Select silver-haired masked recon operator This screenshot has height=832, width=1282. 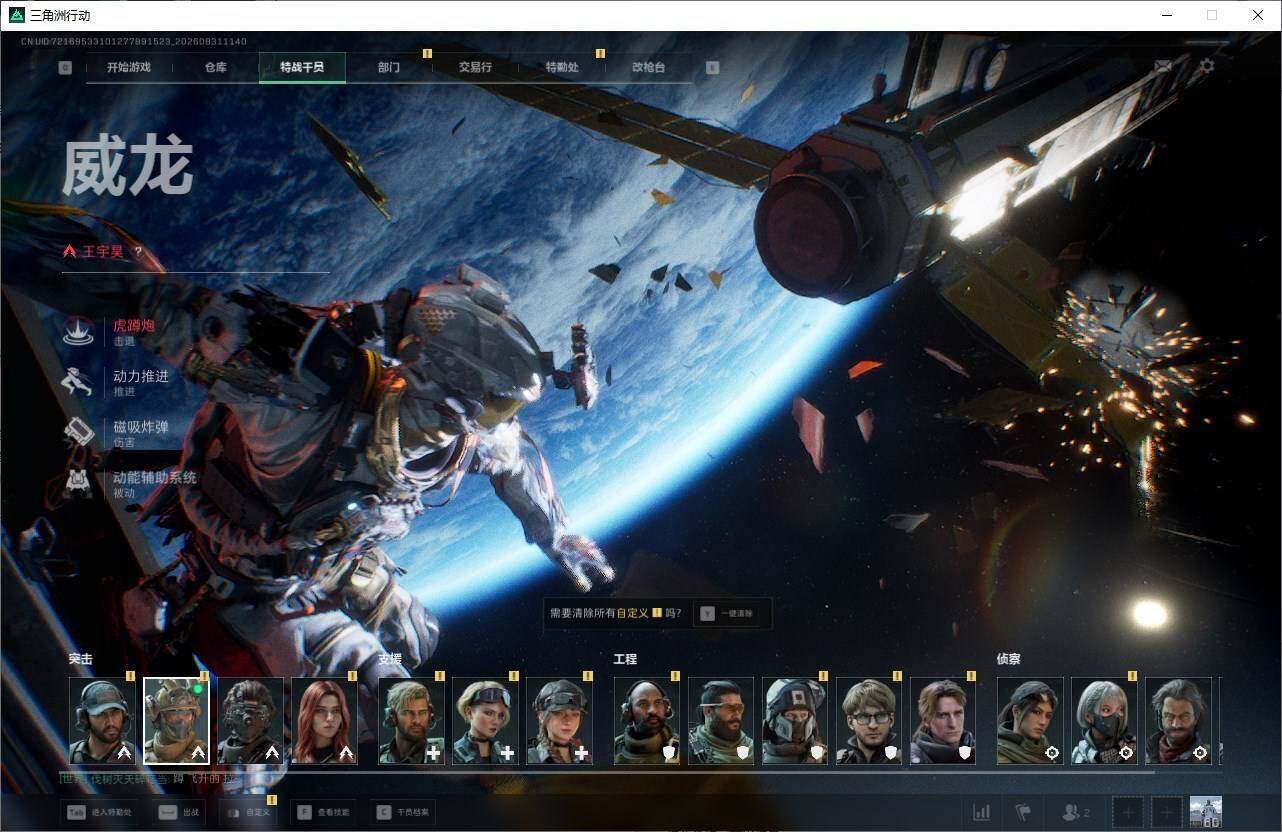1104,721
